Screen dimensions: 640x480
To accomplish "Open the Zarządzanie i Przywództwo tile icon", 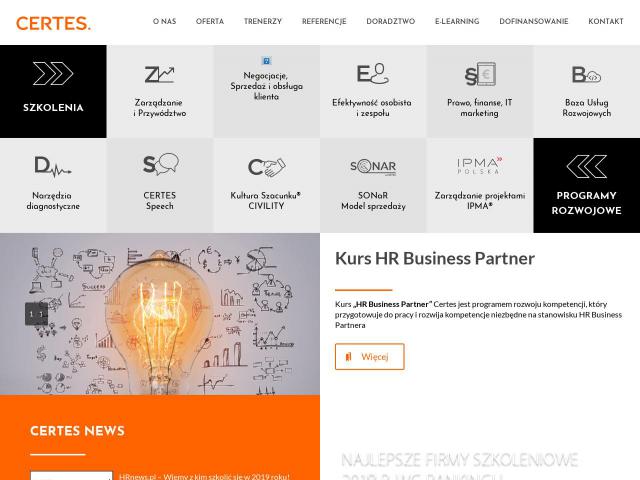I will pos(160,74).
